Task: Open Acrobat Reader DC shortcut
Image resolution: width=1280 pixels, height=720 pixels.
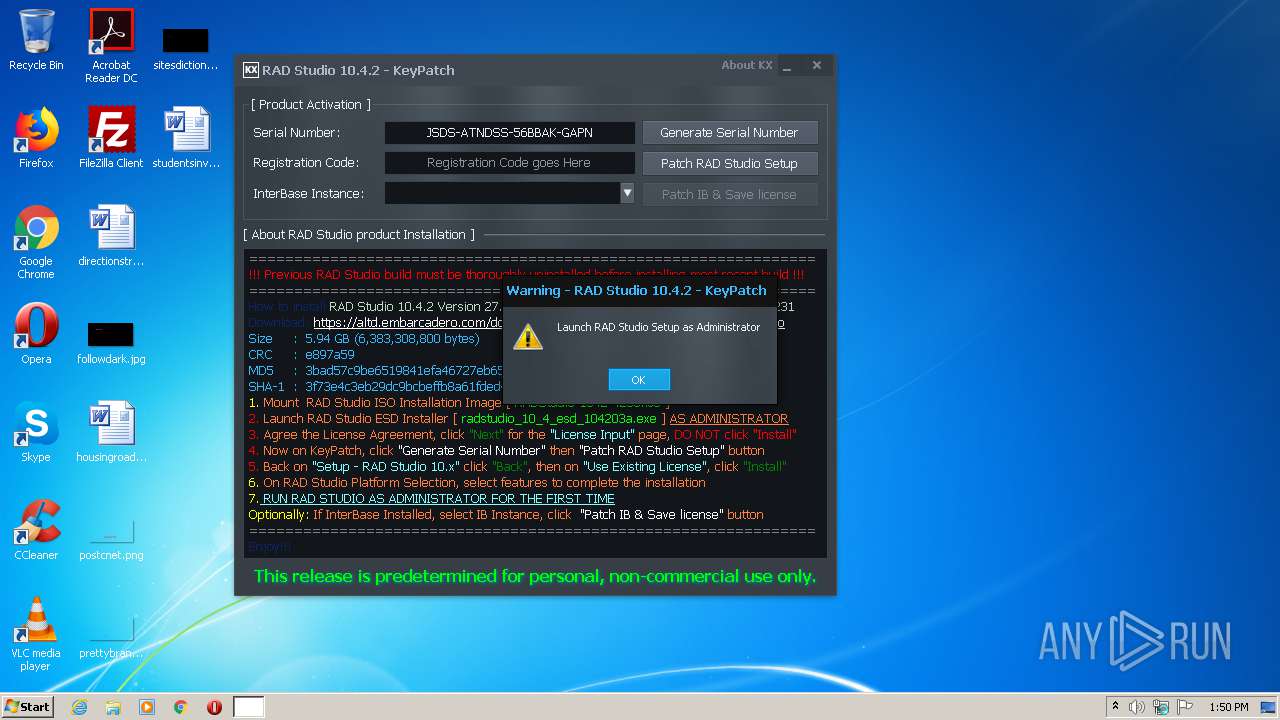Action: 111,46
